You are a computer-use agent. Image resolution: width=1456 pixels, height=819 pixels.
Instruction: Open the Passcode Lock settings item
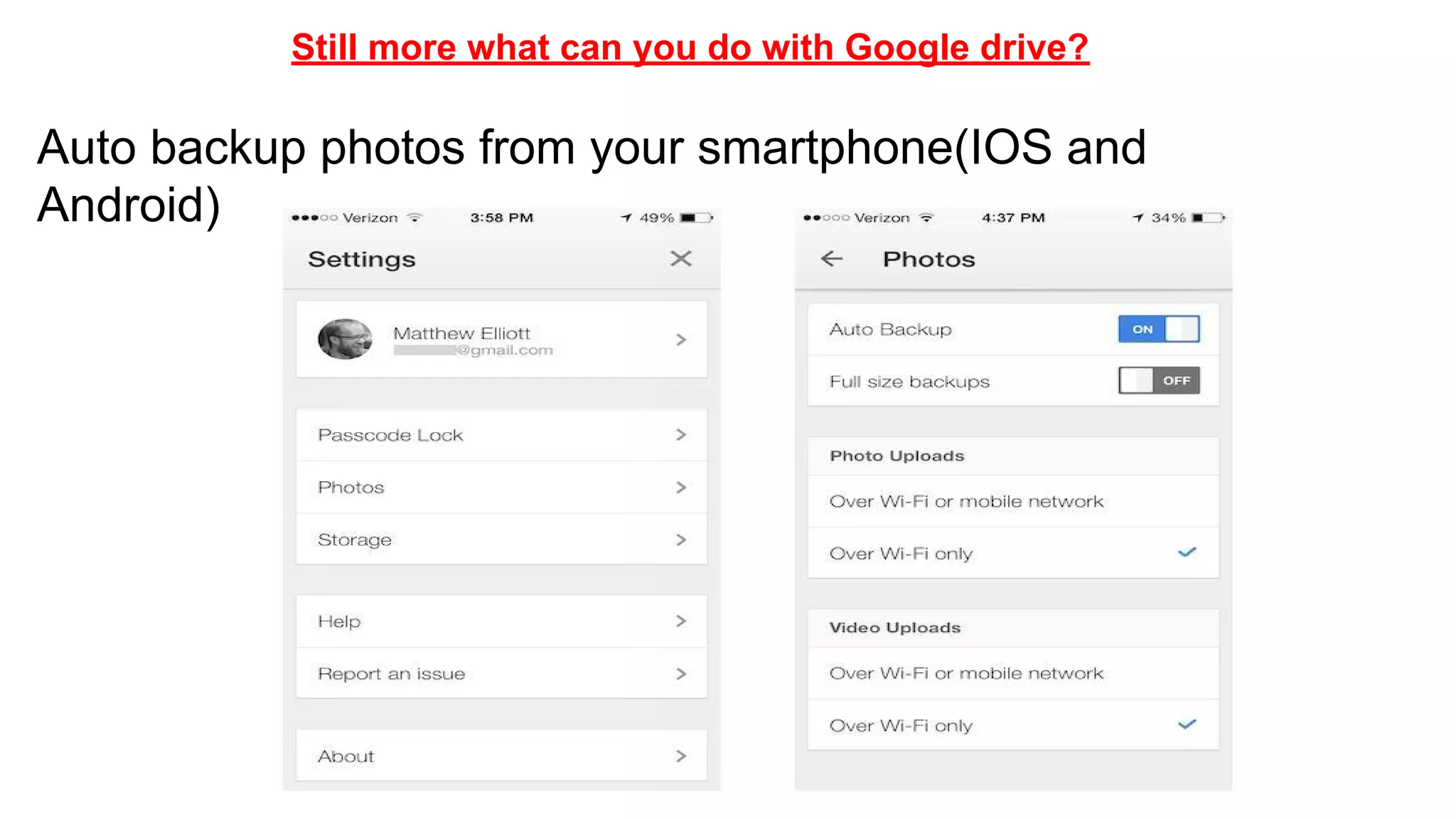point(501,434)
